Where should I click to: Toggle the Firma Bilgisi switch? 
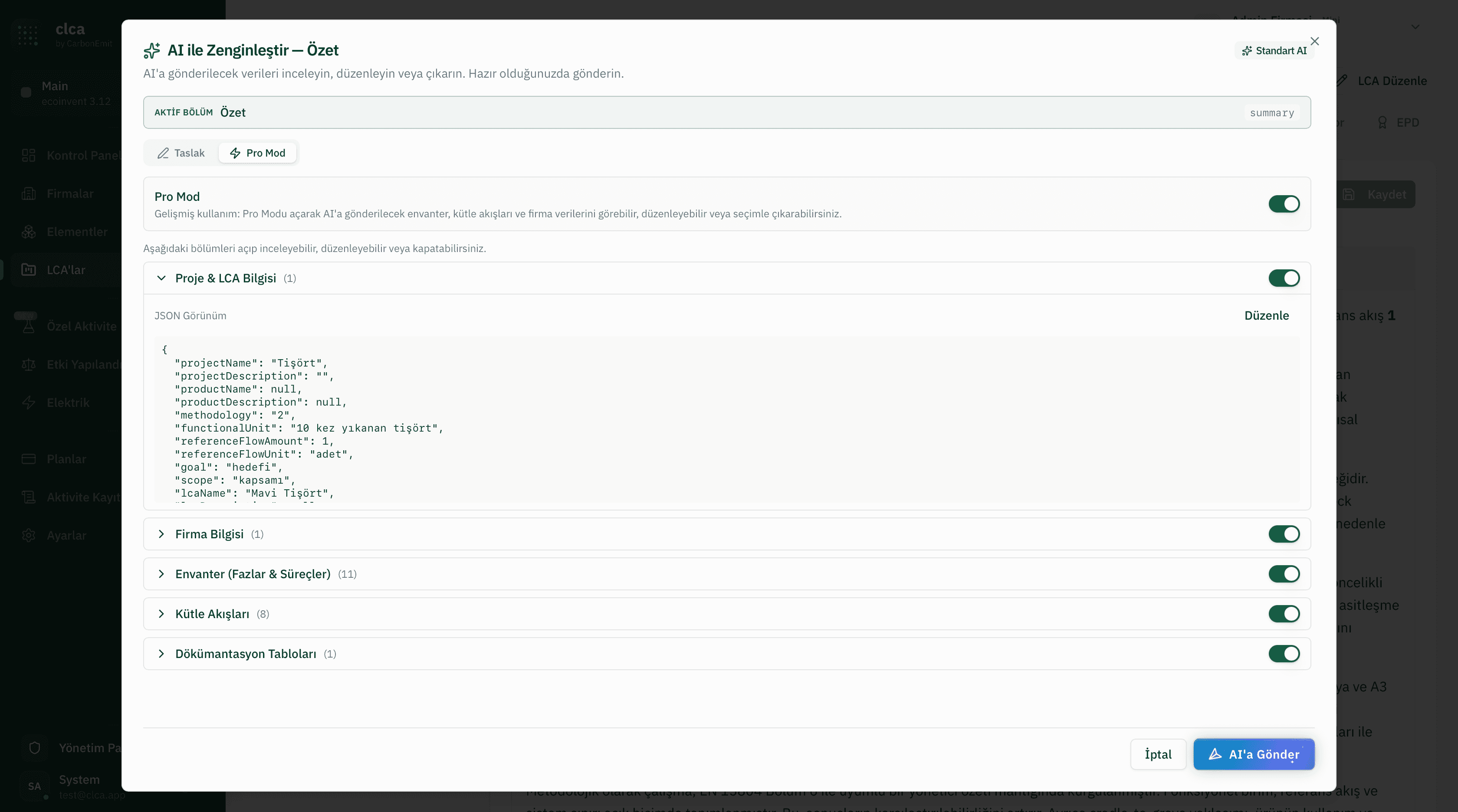click(1284, 534)
